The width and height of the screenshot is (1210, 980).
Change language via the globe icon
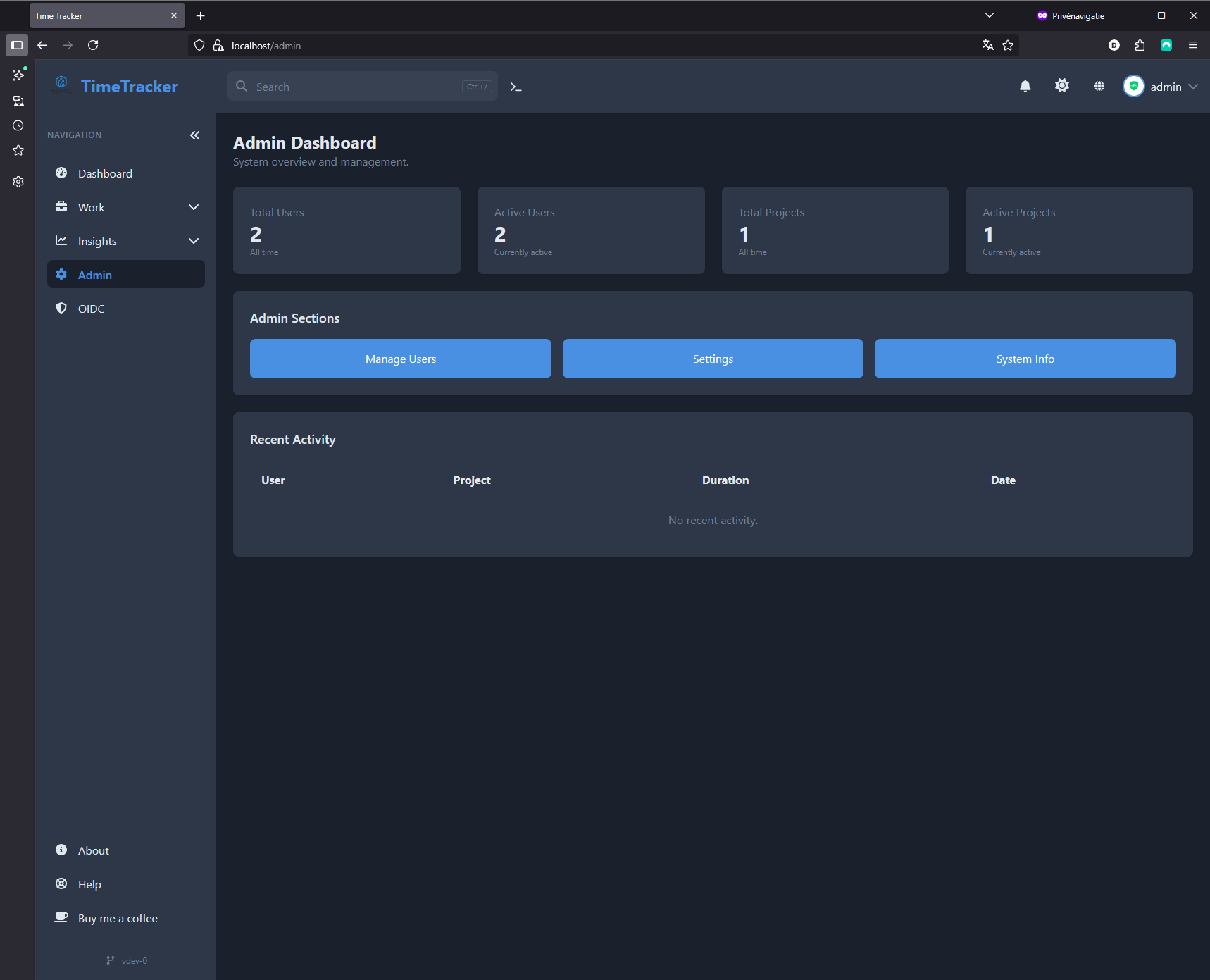[x=1099, y=86]
